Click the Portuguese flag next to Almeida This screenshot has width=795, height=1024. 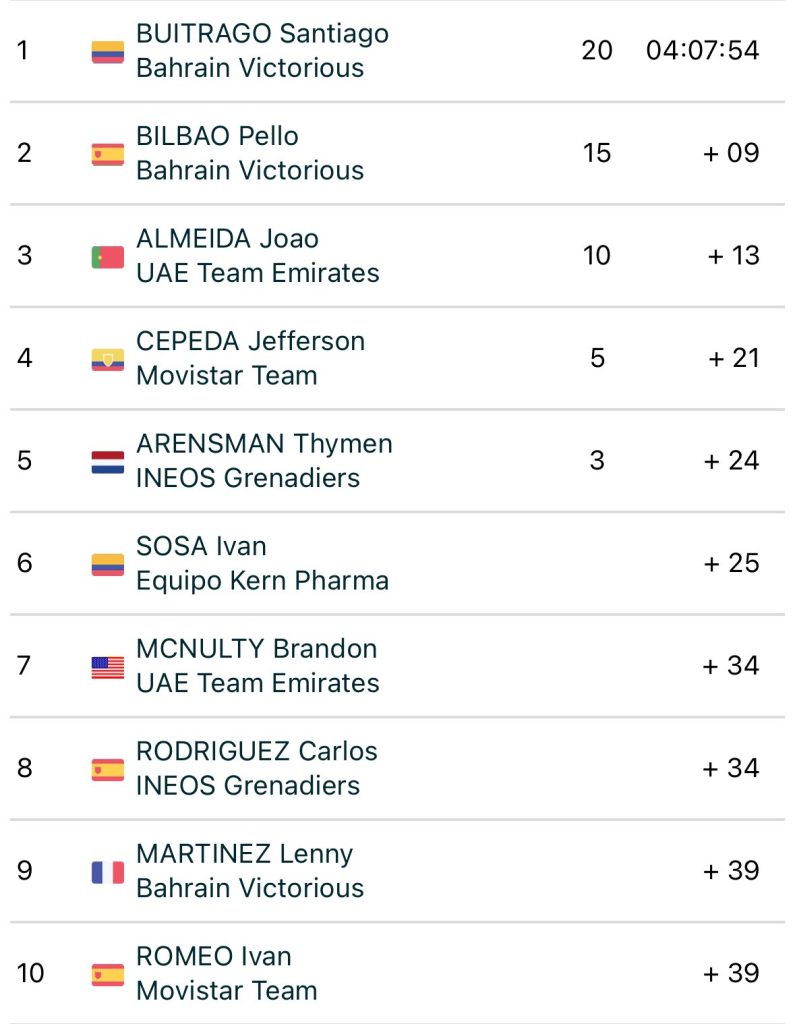pos(107,257)
